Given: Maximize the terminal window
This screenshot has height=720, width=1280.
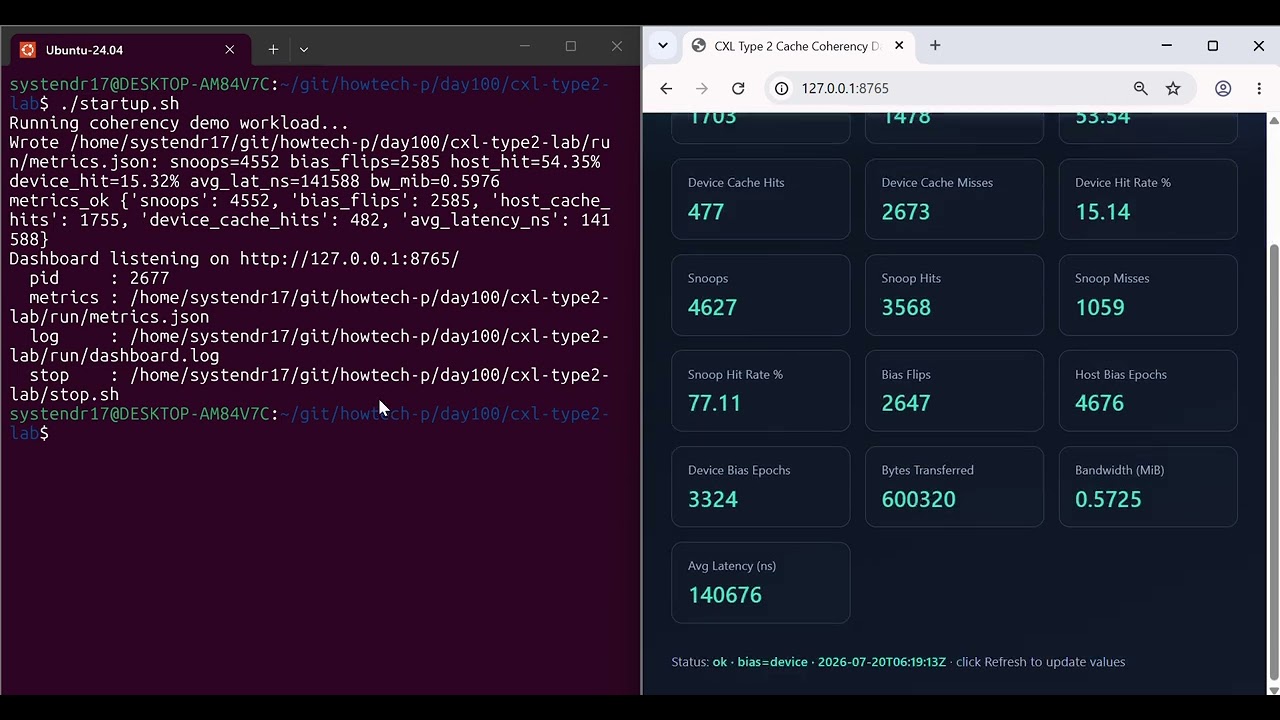Looking at the screenshot, I should (570, 47).
